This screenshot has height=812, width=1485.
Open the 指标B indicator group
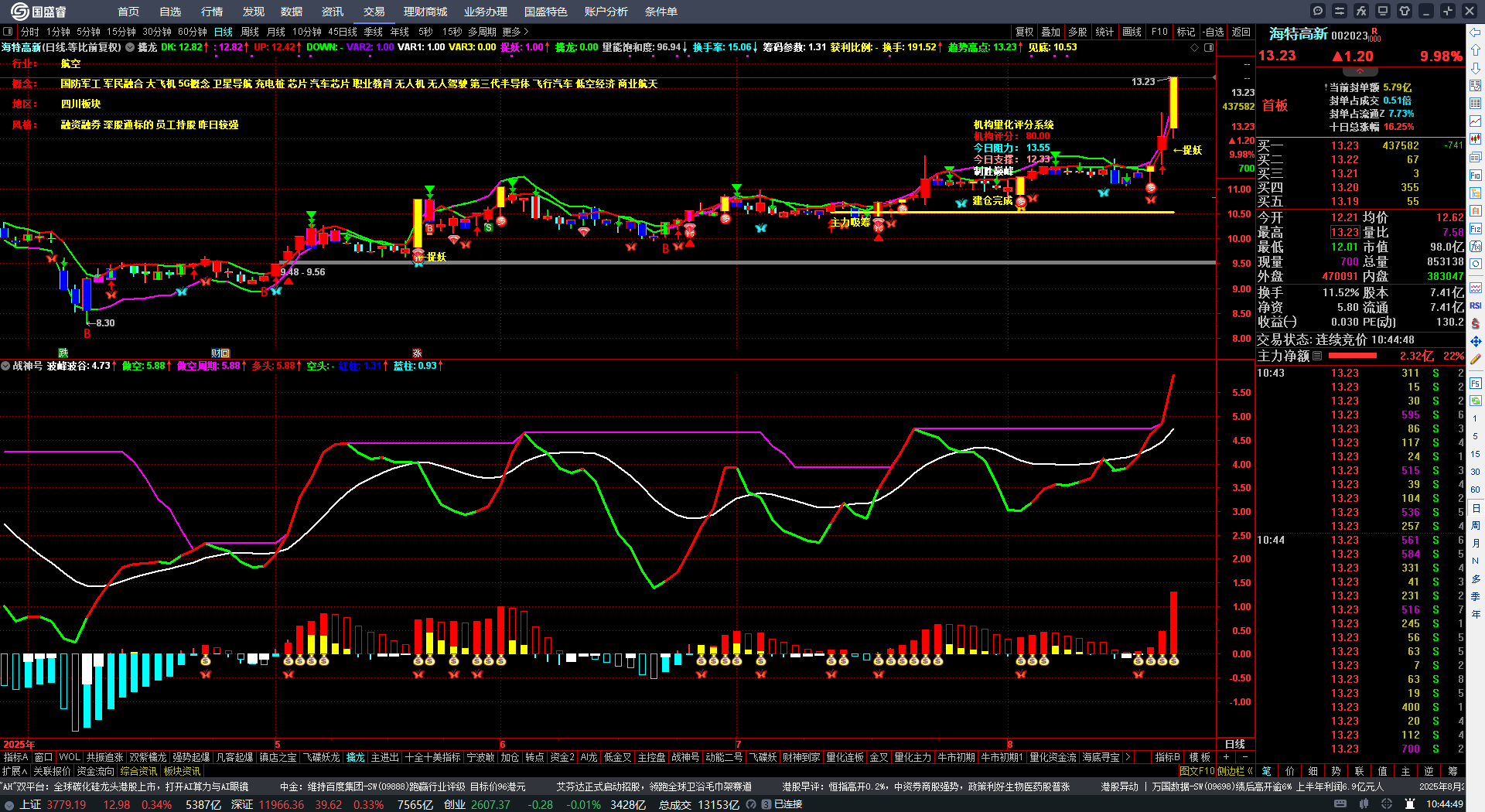click(x=1168, y=757)
